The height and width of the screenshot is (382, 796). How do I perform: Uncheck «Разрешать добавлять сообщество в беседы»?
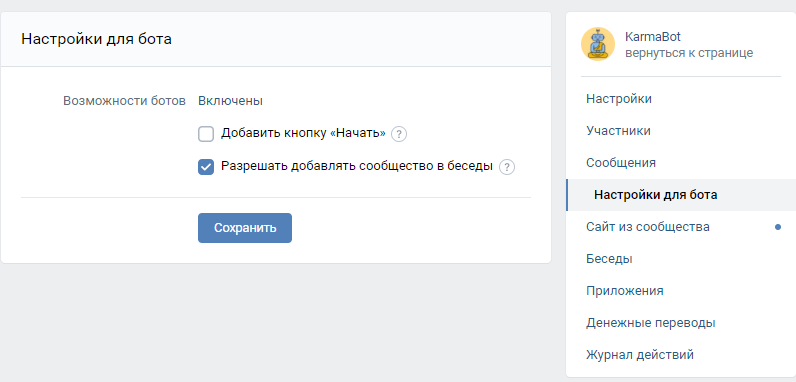point(206,167)
